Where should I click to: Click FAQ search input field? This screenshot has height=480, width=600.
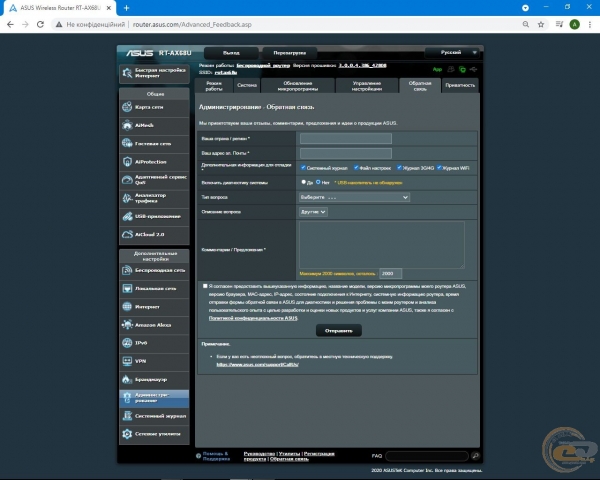[427, 456]
